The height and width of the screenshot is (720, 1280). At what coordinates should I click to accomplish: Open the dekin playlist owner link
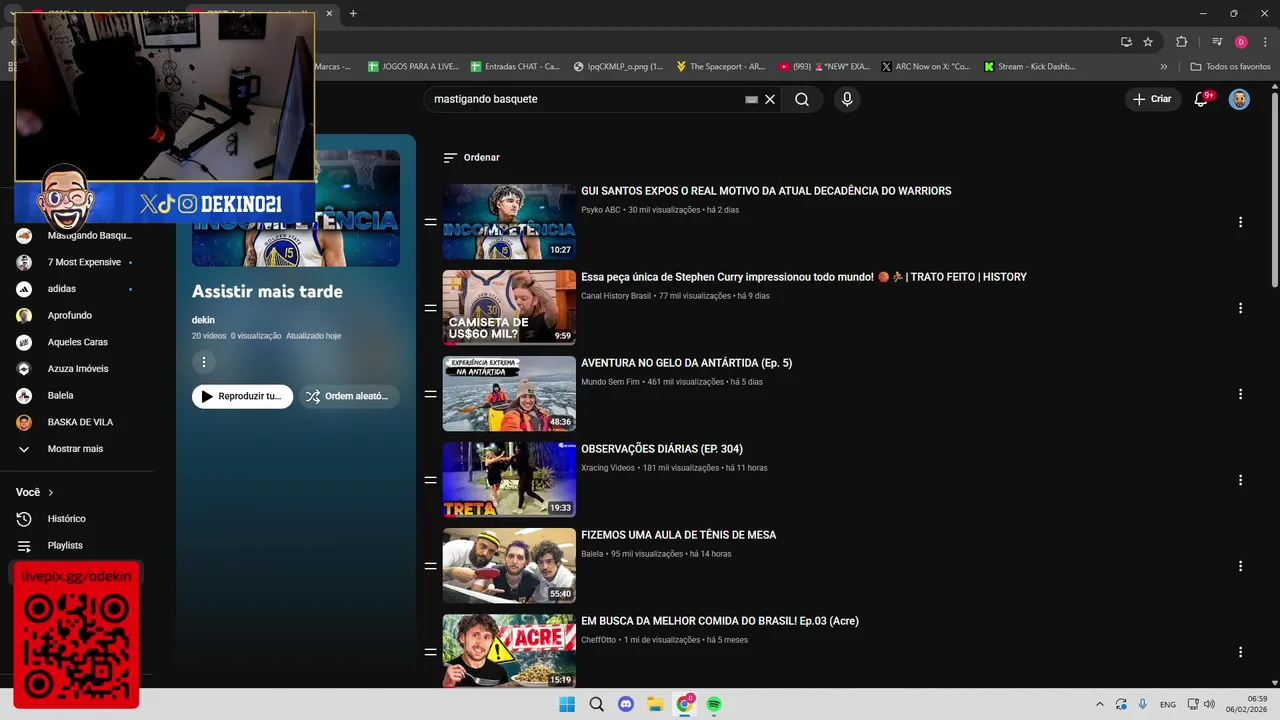point(203,320)
